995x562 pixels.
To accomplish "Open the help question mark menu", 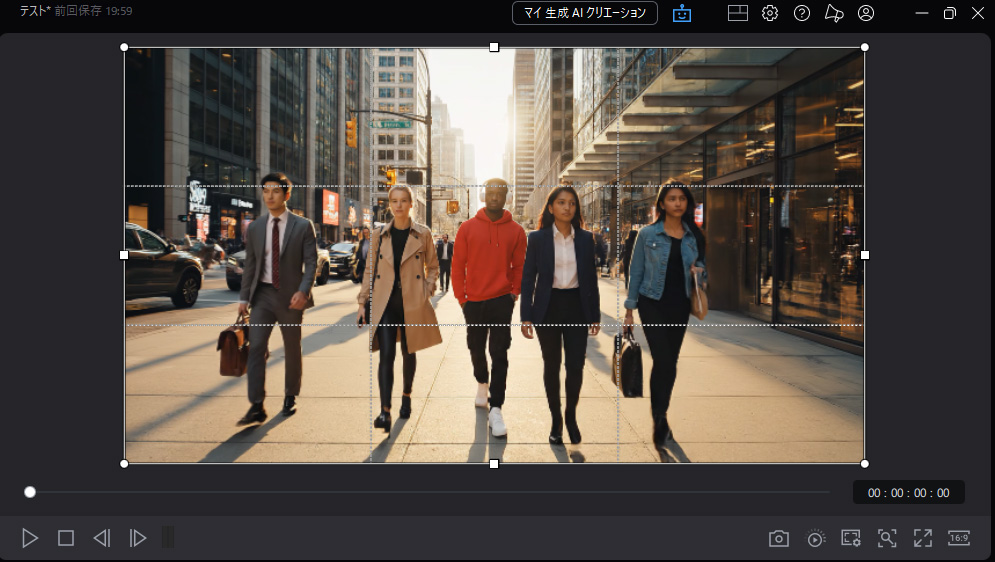I will [x=802, y=13].
